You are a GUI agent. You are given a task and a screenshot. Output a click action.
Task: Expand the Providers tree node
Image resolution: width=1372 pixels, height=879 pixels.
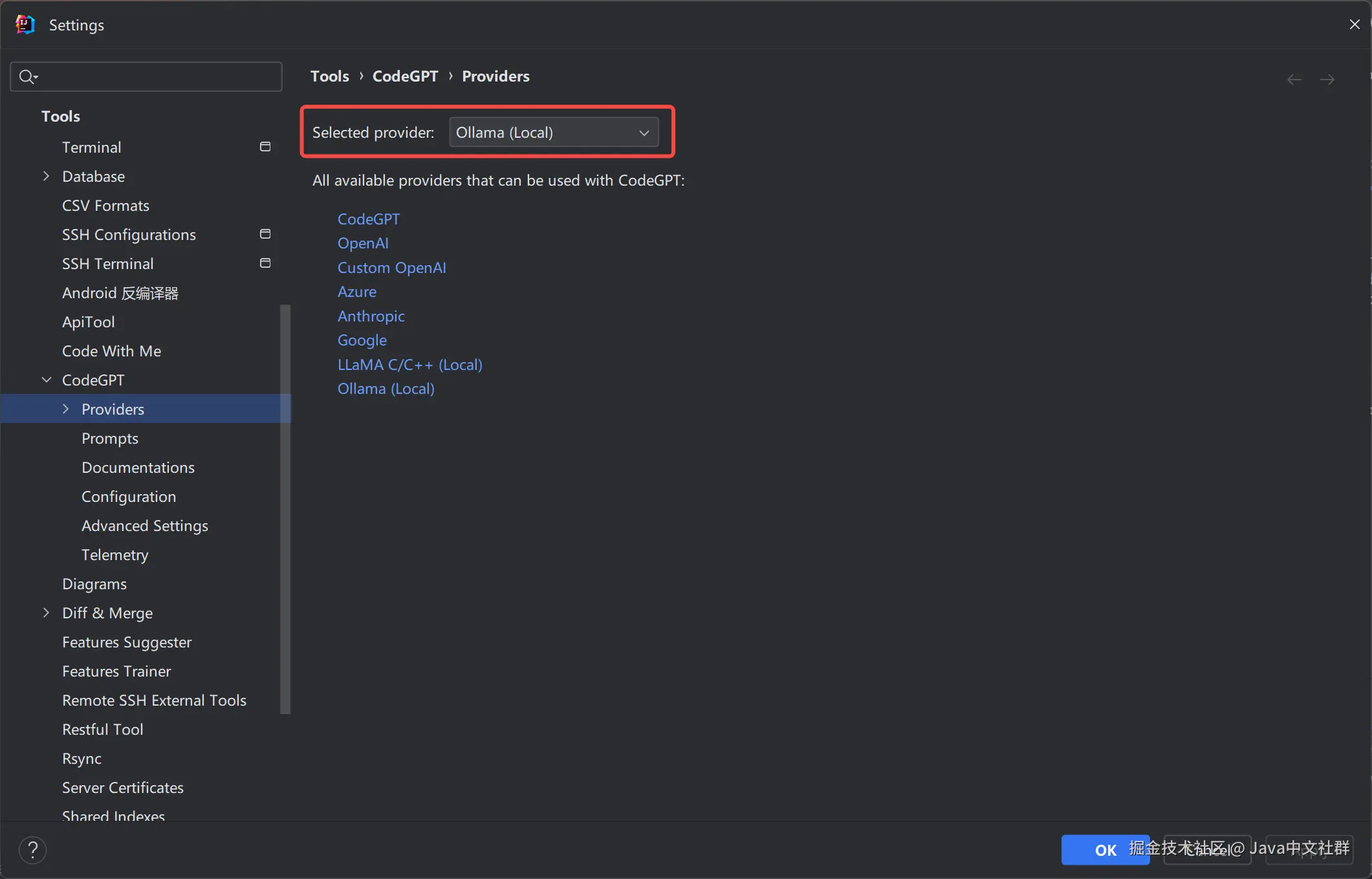(x=66, y=409)
